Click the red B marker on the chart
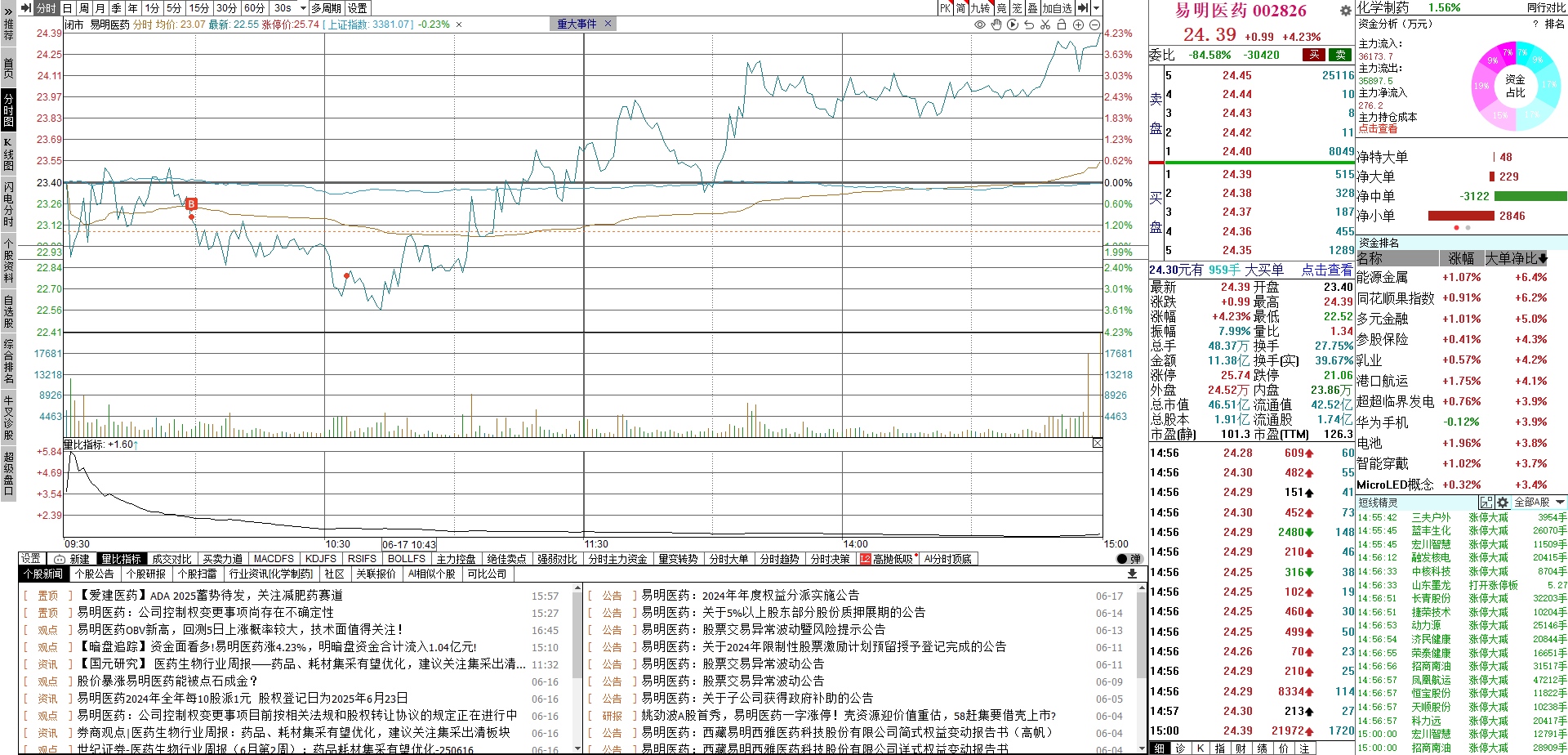The height and width of the screenshot is (755, 1568). pos(191,204)
